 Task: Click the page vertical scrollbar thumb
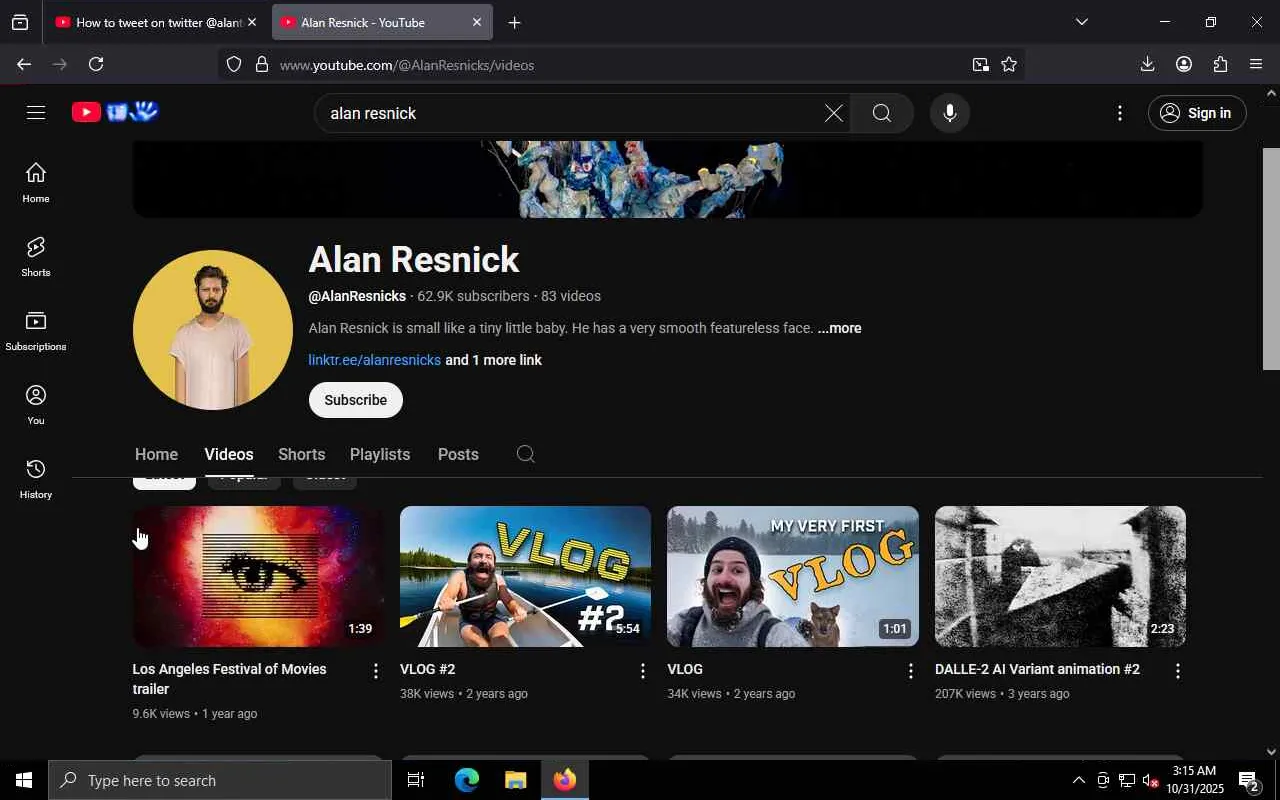pos(1271,258)
